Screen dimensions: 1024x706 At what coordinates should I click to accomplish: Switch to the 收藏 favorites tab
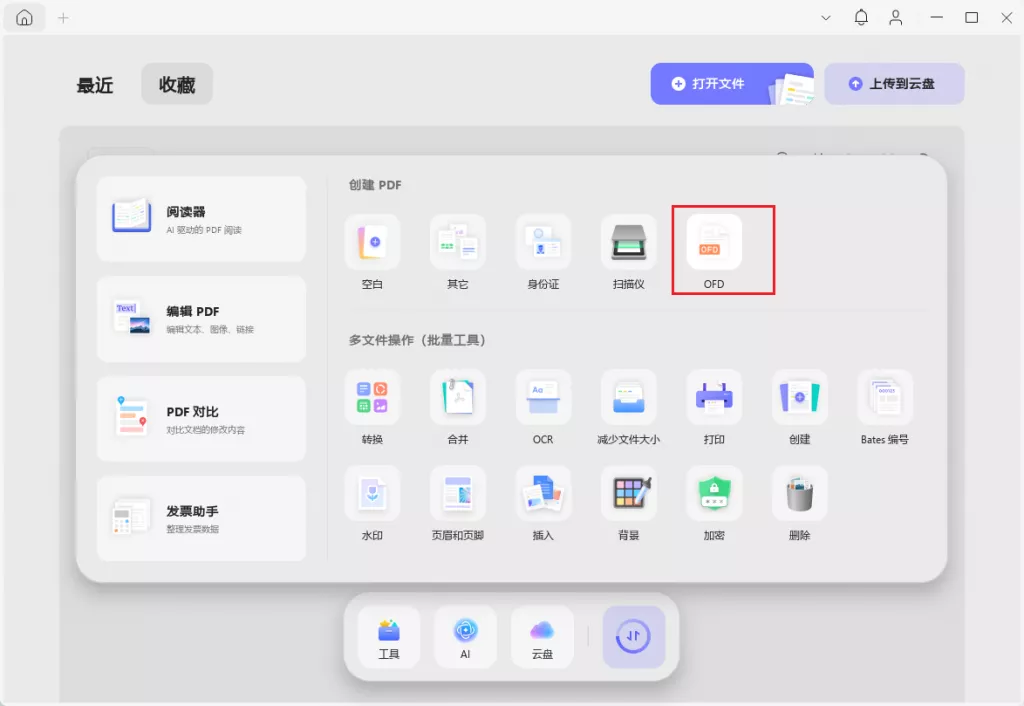coord(176,84)
